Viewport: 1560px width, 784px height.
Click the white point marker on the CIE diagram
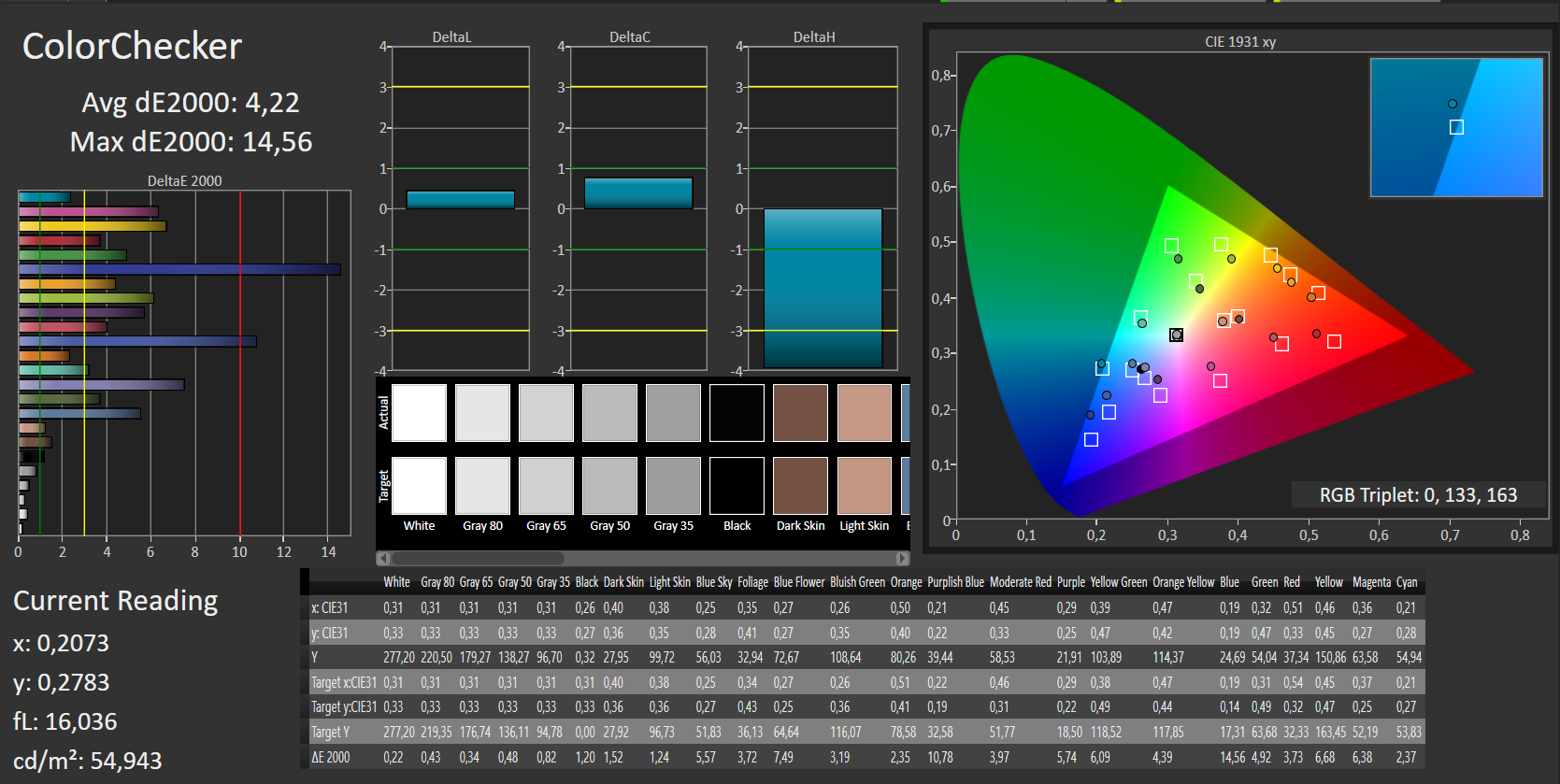[x=1176, y=335]
